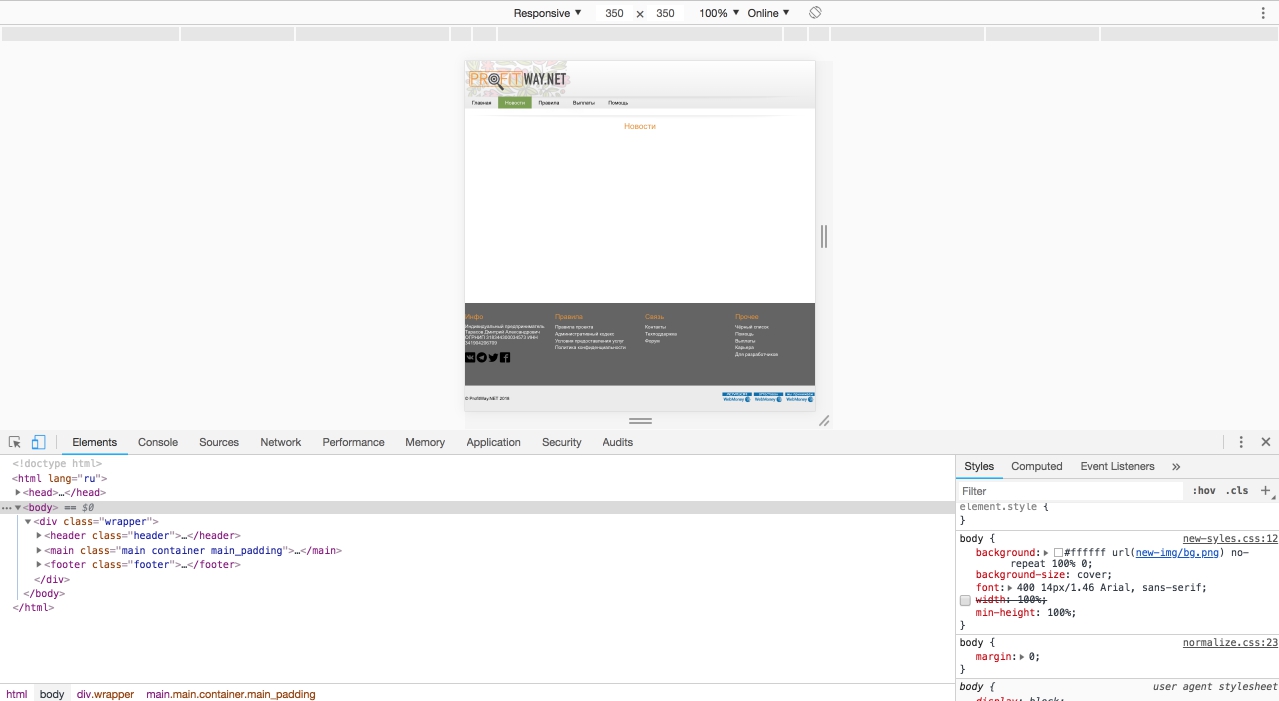Select main.main.container.main_padding breadcrumb

pyautogui.click(x=231, y=694)
